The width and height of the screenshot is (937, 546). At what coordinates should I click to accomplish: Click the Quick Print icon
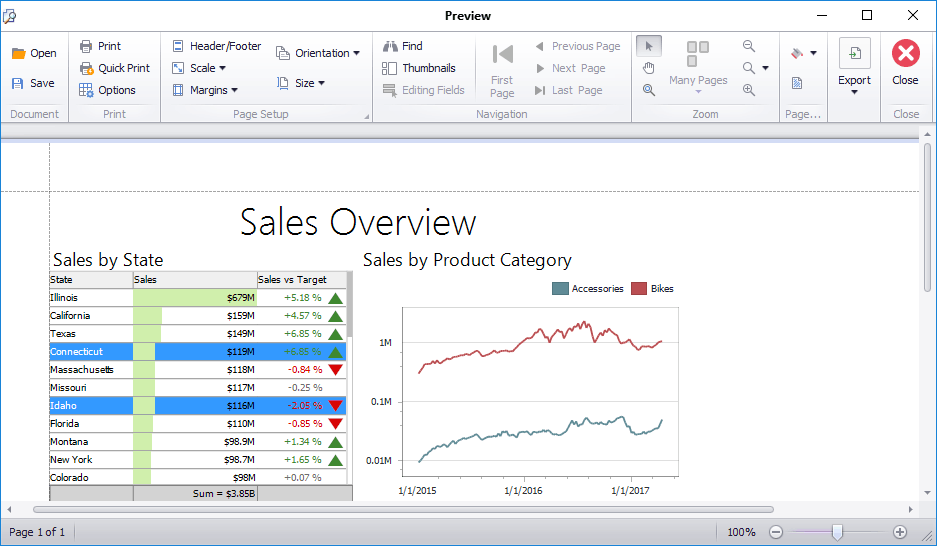pos(86,68)
